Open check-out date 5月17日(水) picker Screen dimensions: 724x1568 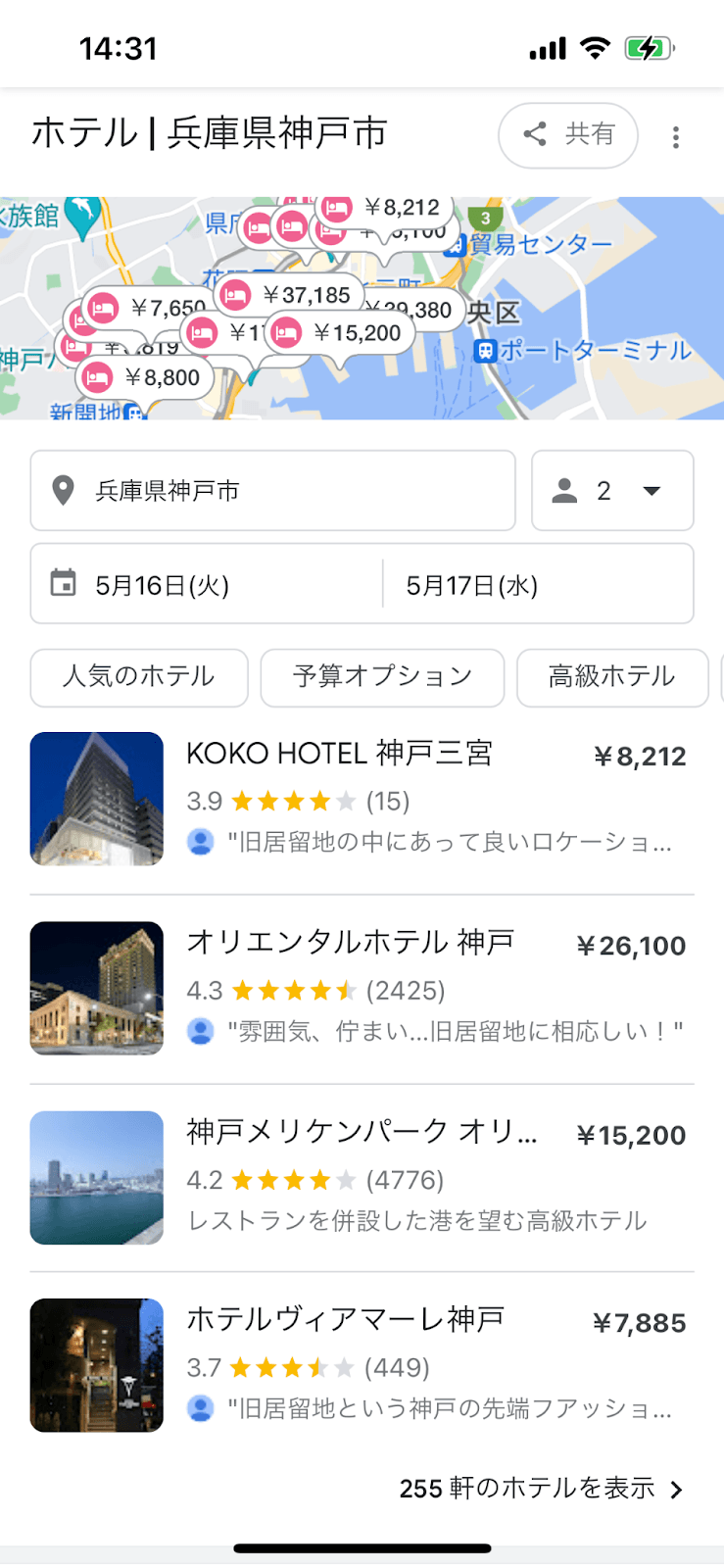537,585
